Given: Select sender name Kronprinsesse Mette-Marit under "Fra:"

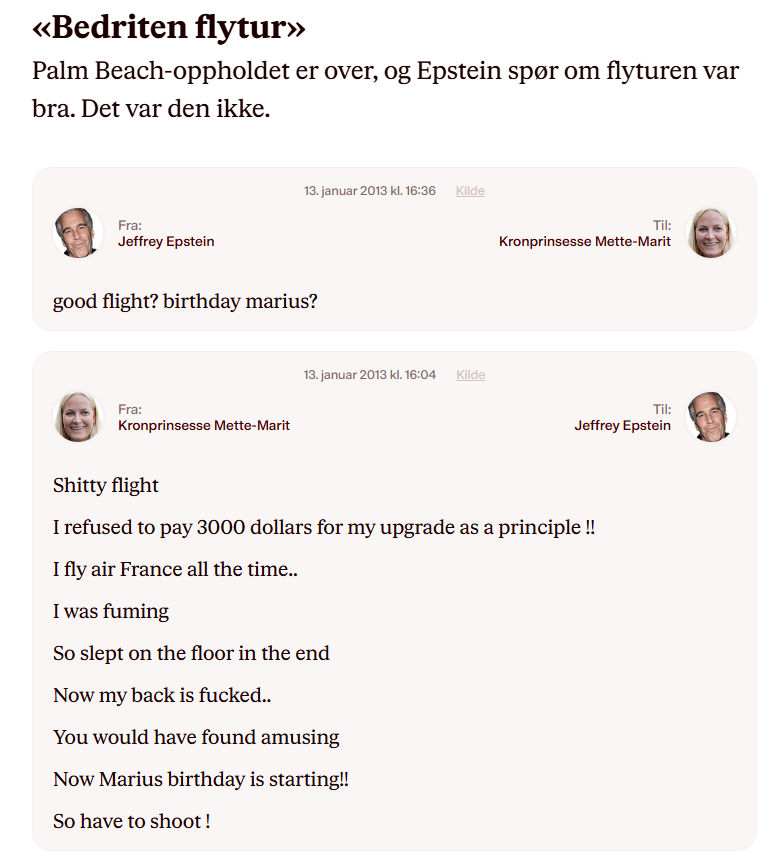Looking at the screenshot, I should [204, 426].
